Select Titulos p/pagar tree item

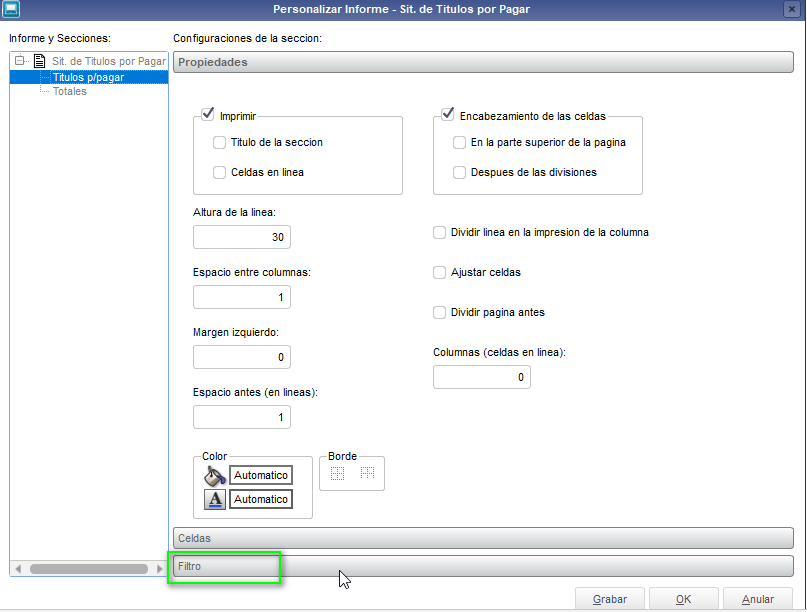89,77
